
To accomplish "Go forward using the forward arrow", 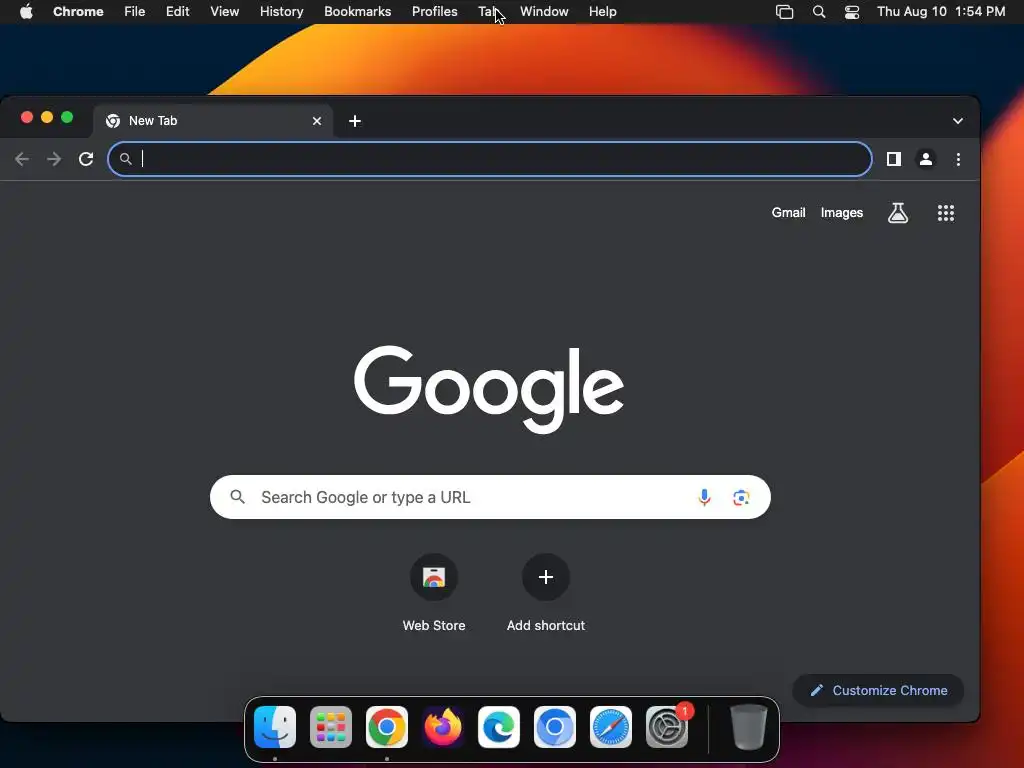I will 54,159.
